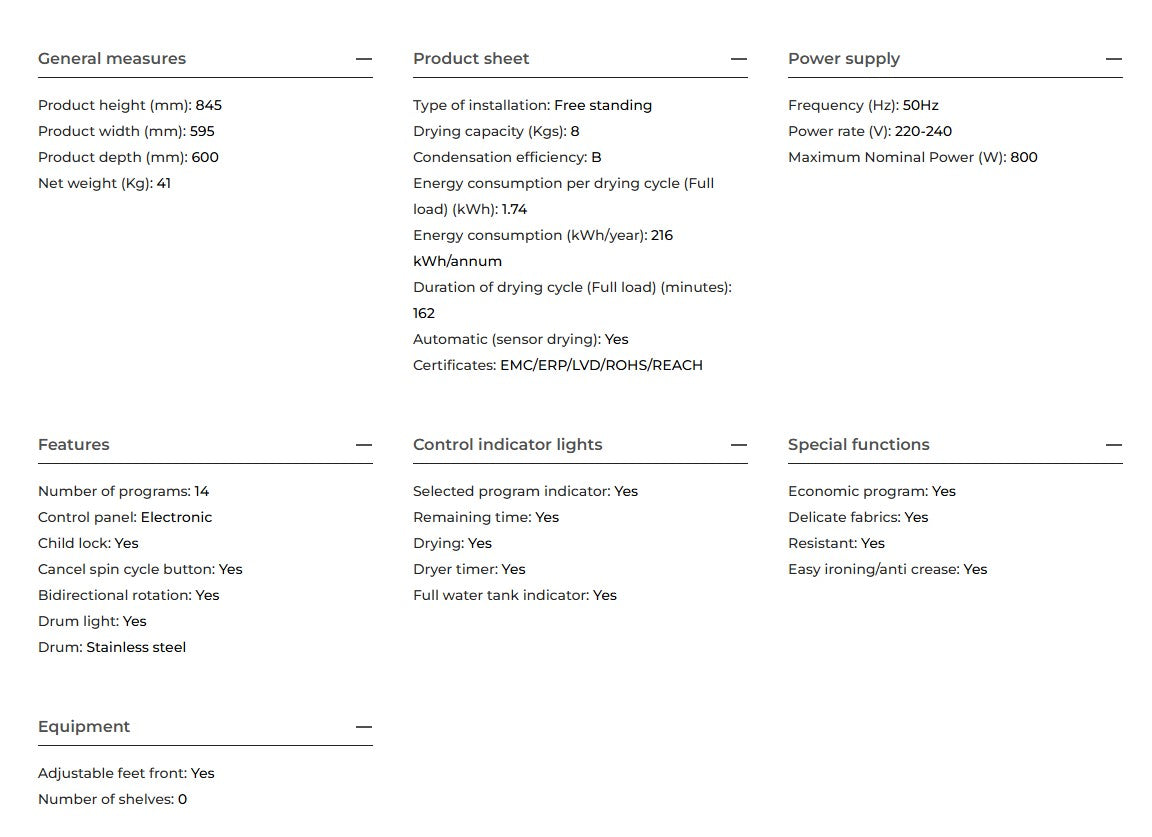The image size is (1152, 837).
Task: Click the General measures heading
Action: [112, 59]
